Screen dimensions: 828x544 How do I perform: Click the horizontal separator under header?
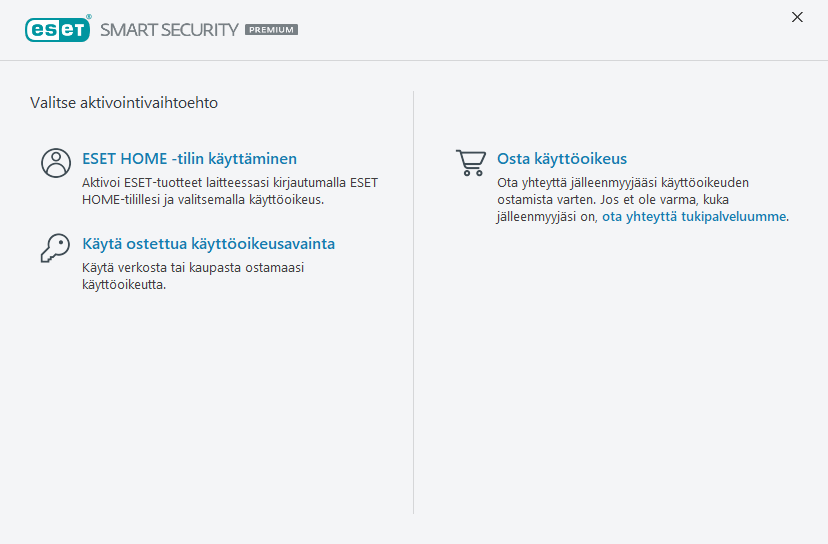[414, 60]
